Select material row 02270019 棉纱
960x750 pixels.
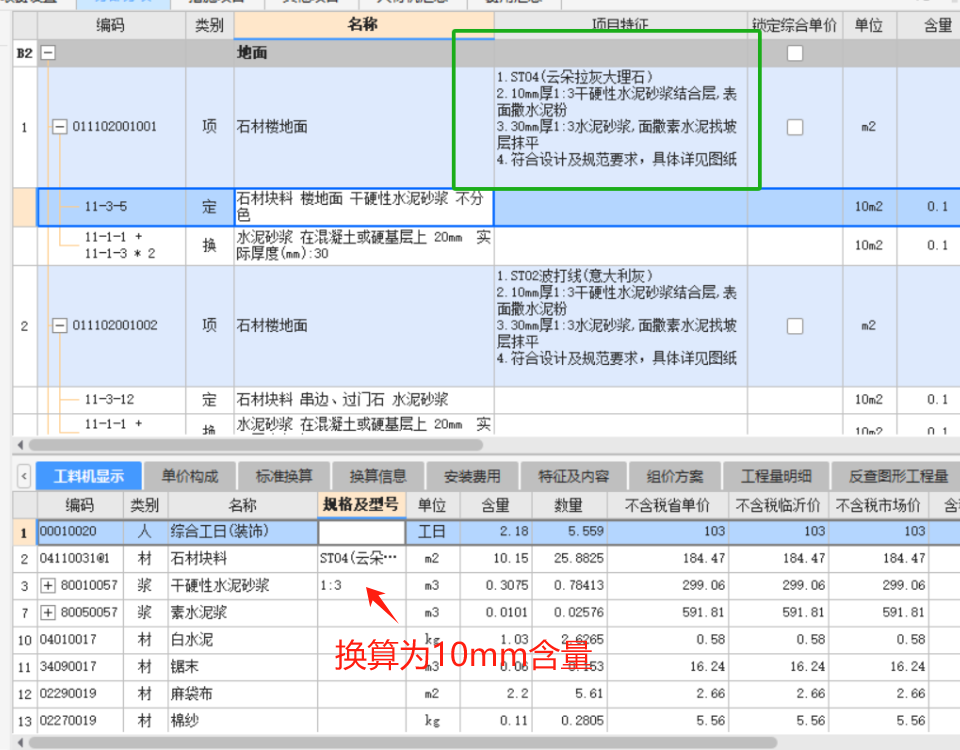pos(486,720)
